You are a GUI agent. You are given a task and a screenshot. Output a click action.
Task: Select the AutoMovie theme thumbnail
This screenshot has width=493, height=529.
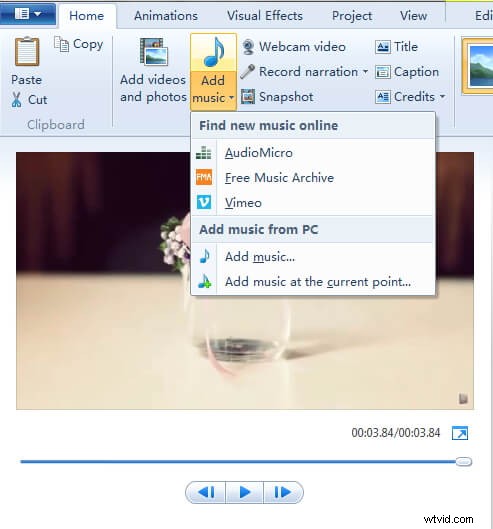(477, 66)
